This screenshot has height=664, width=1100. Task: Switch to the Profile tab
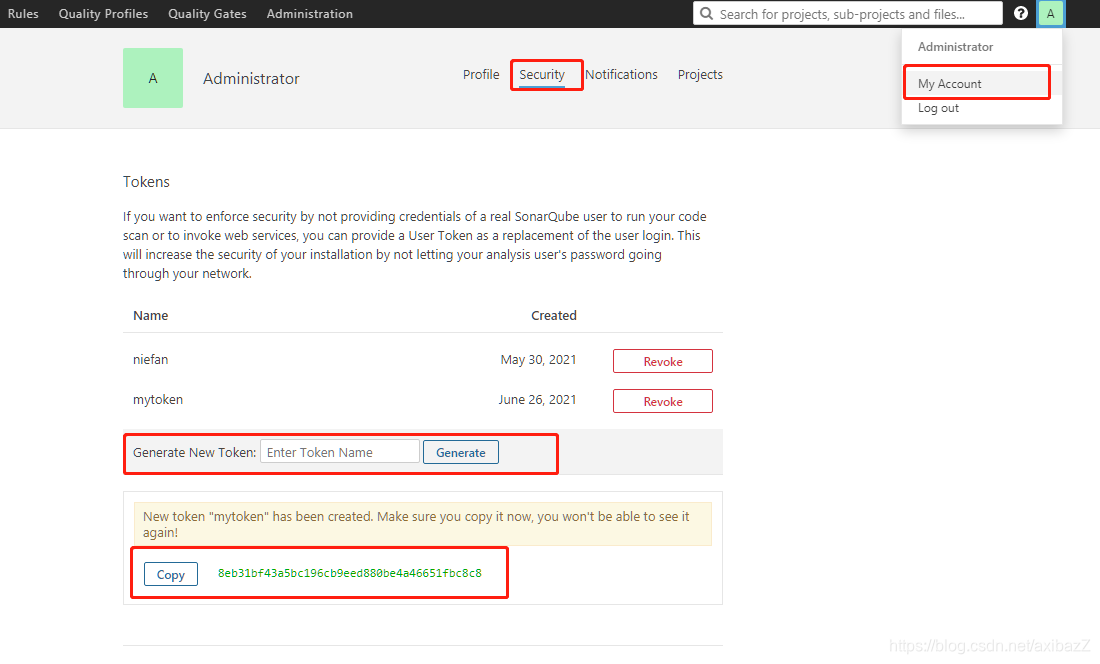click(481, 74)
